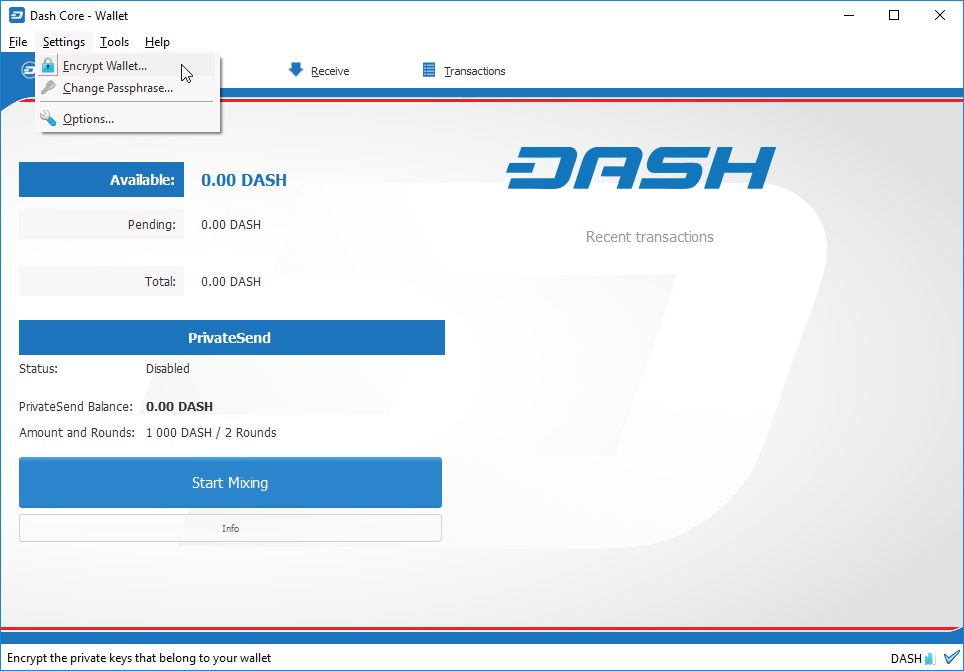Click the Pending 0.00 DASH value

point(231,224)
